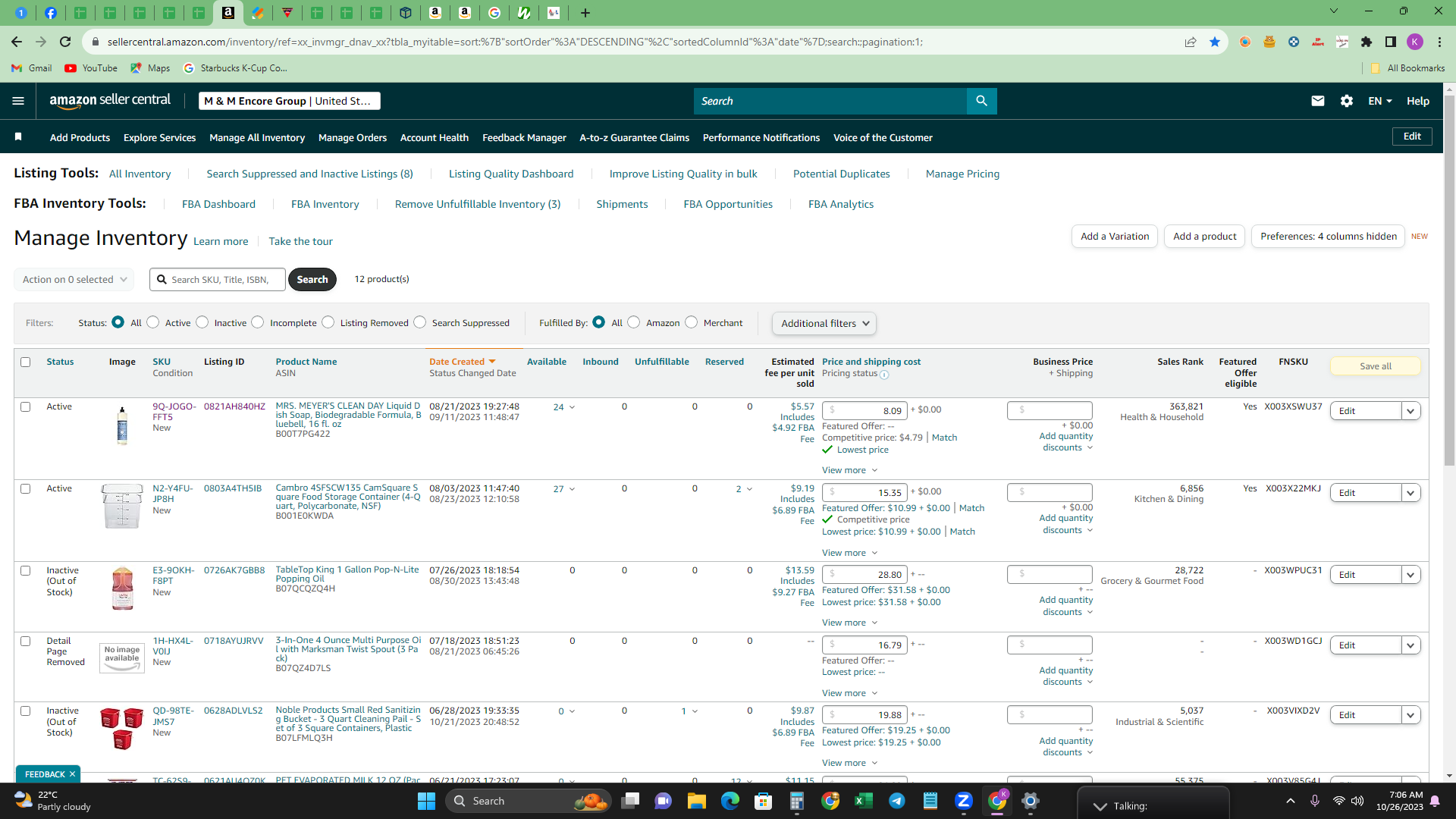Open Microsoft Edge from the taskbar
1456x819 pixels.
tap(730, 801)
